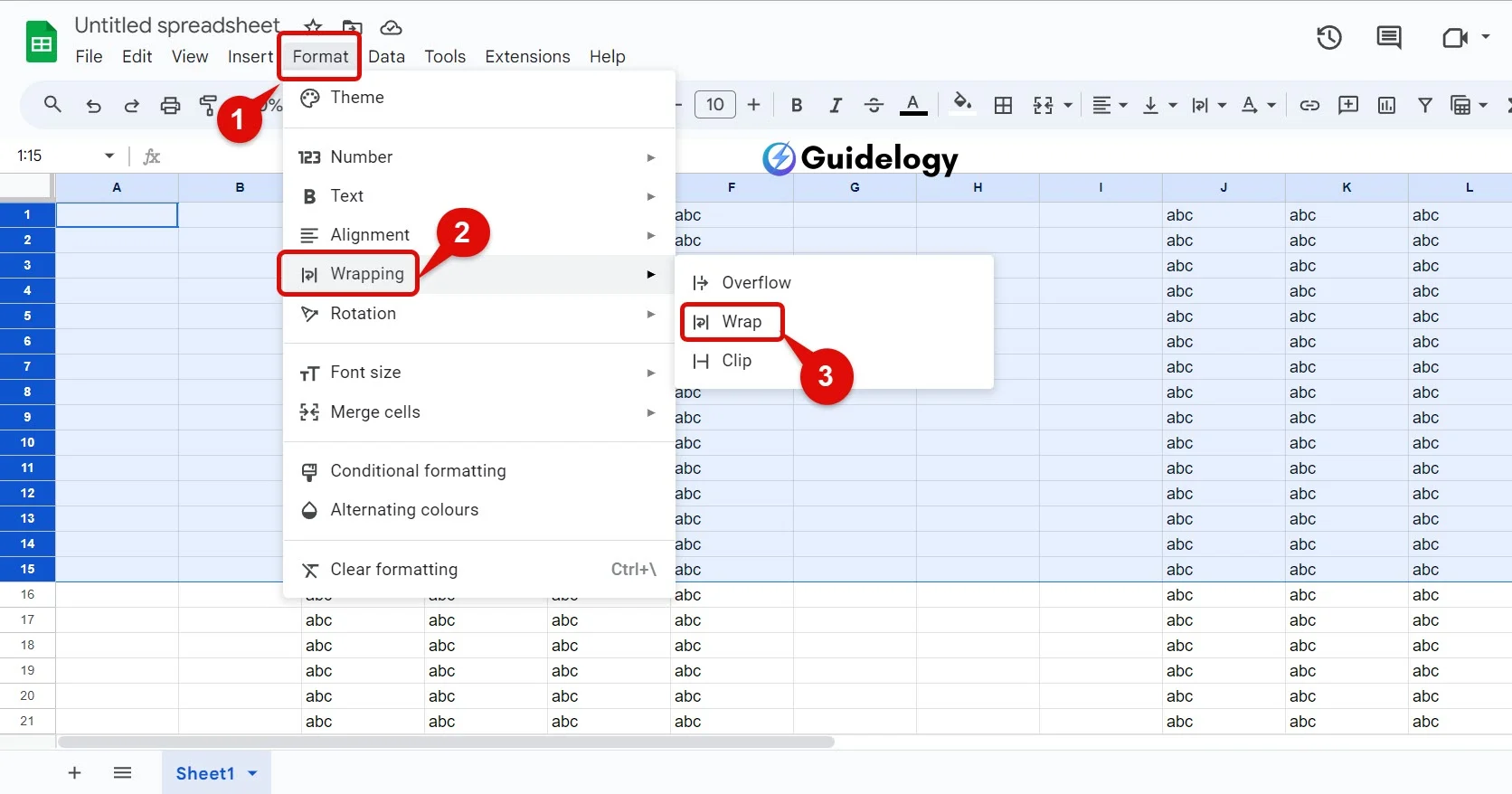
Task: Expand the Rotation submenu
Action: point(479,314)
